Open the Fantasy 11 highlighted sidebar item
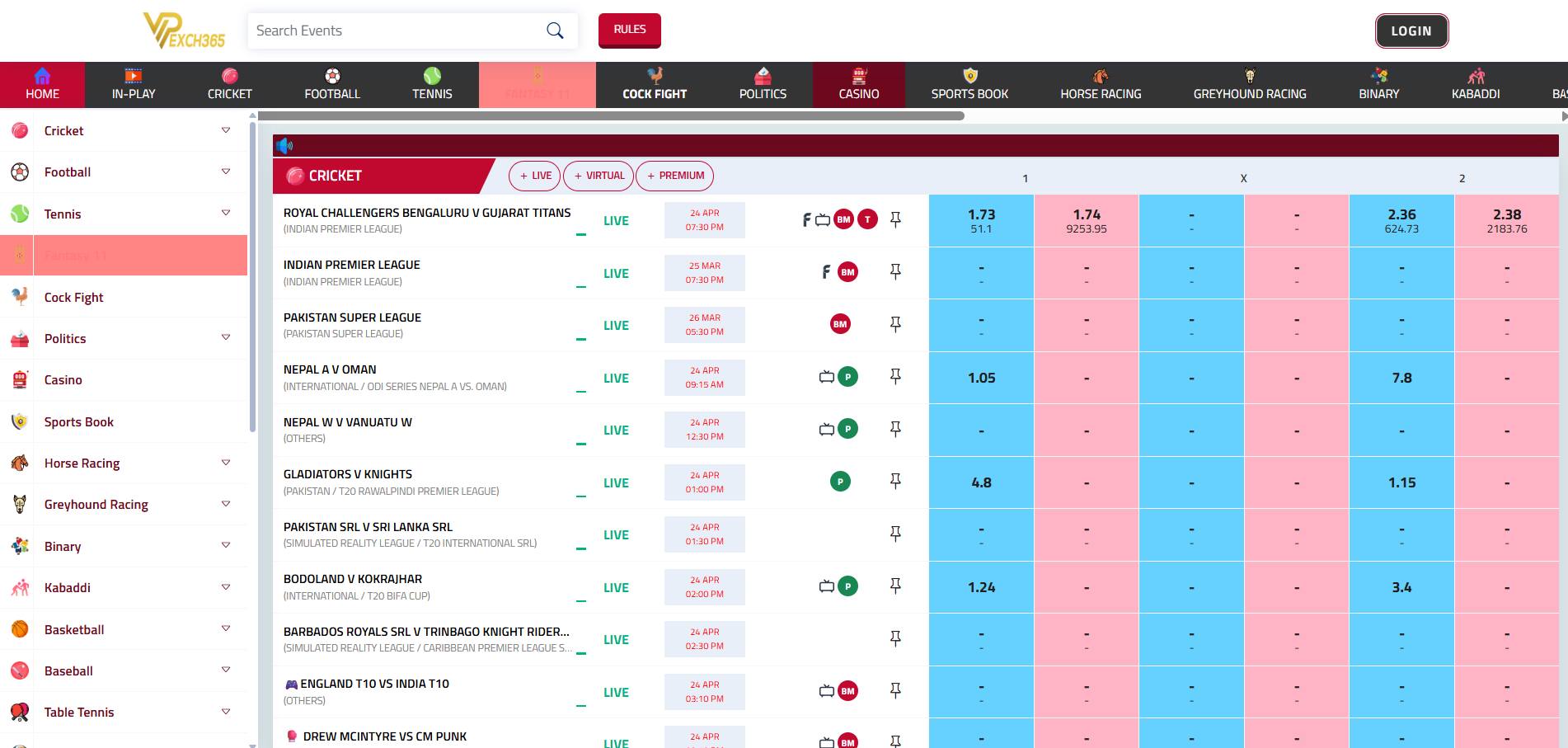The width and height of the screenshot is (1568, 748). [x=124, y=255]
